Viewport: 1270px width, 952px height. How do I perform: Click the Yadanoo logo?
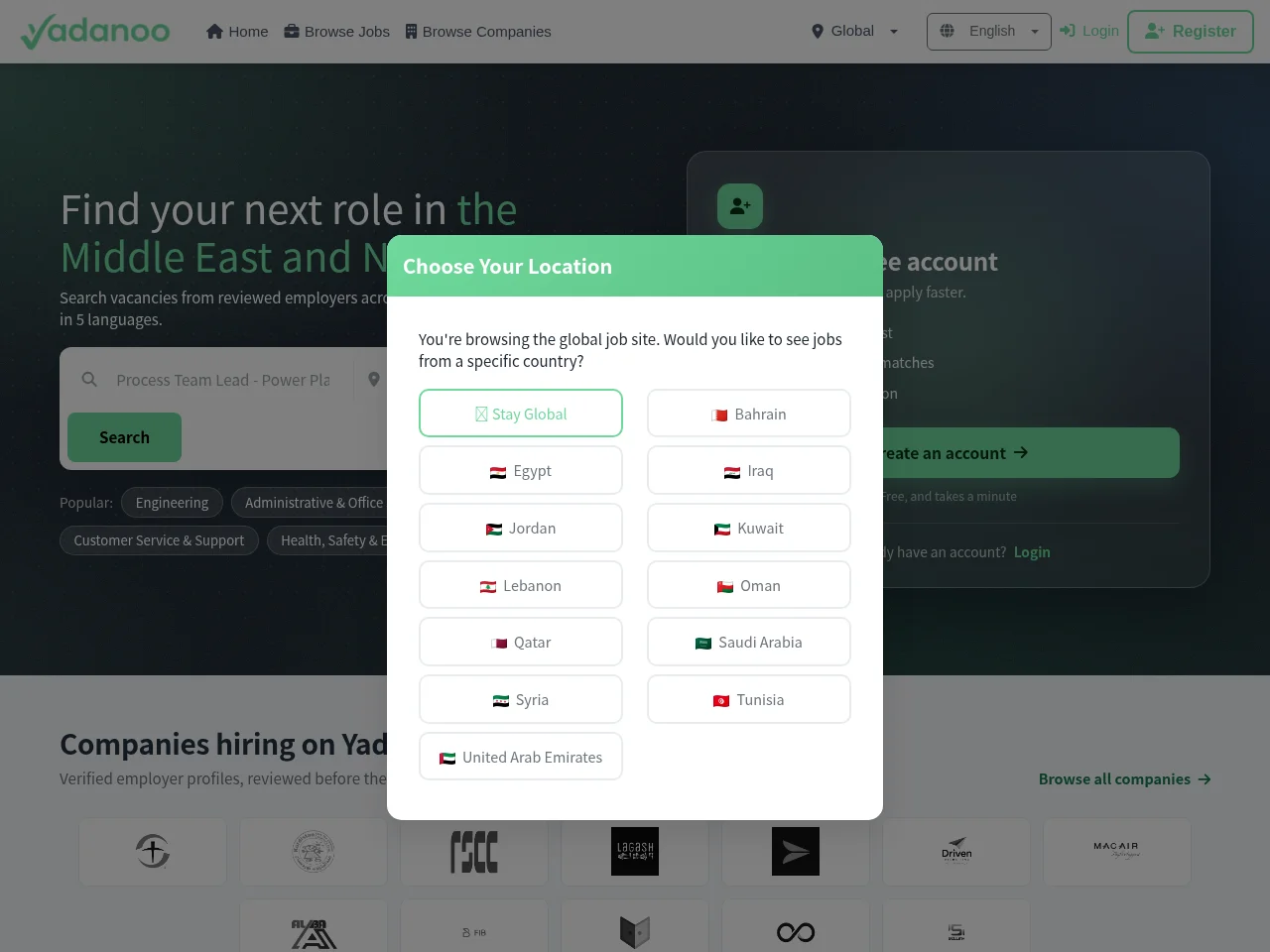pyautogui.click(x=95, y=32)
